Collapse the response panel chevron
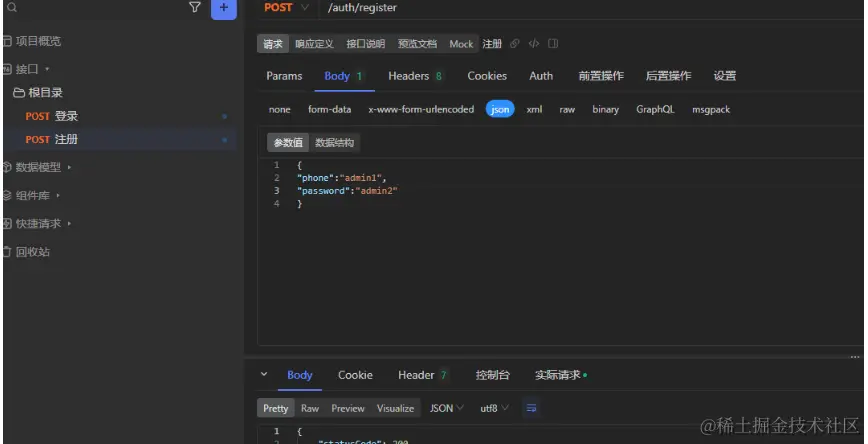This screenshot has width=868, height=444. [x=264, y=375]
